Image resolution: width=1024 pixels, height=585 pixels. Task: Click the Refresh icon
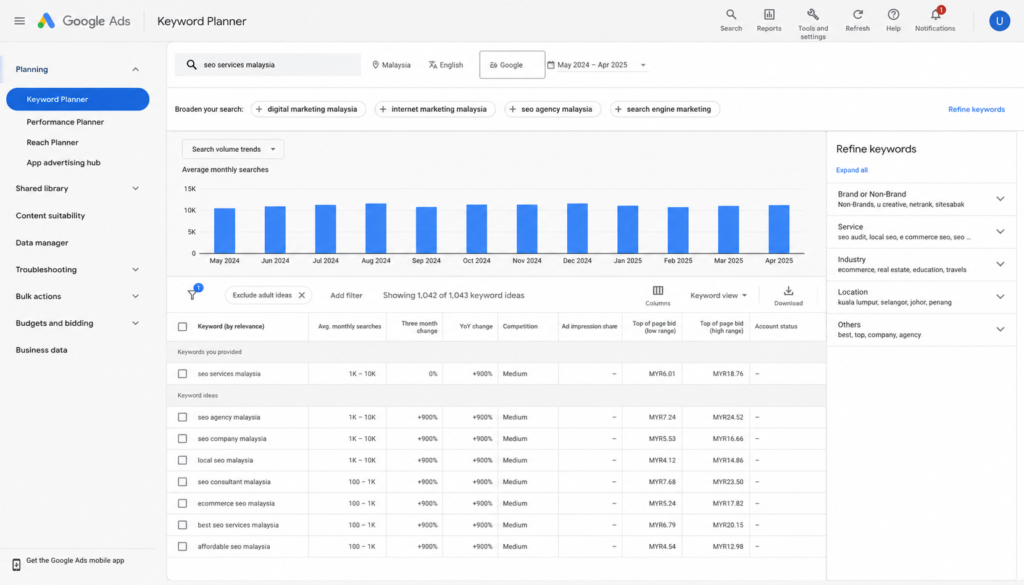coord(857,20)
